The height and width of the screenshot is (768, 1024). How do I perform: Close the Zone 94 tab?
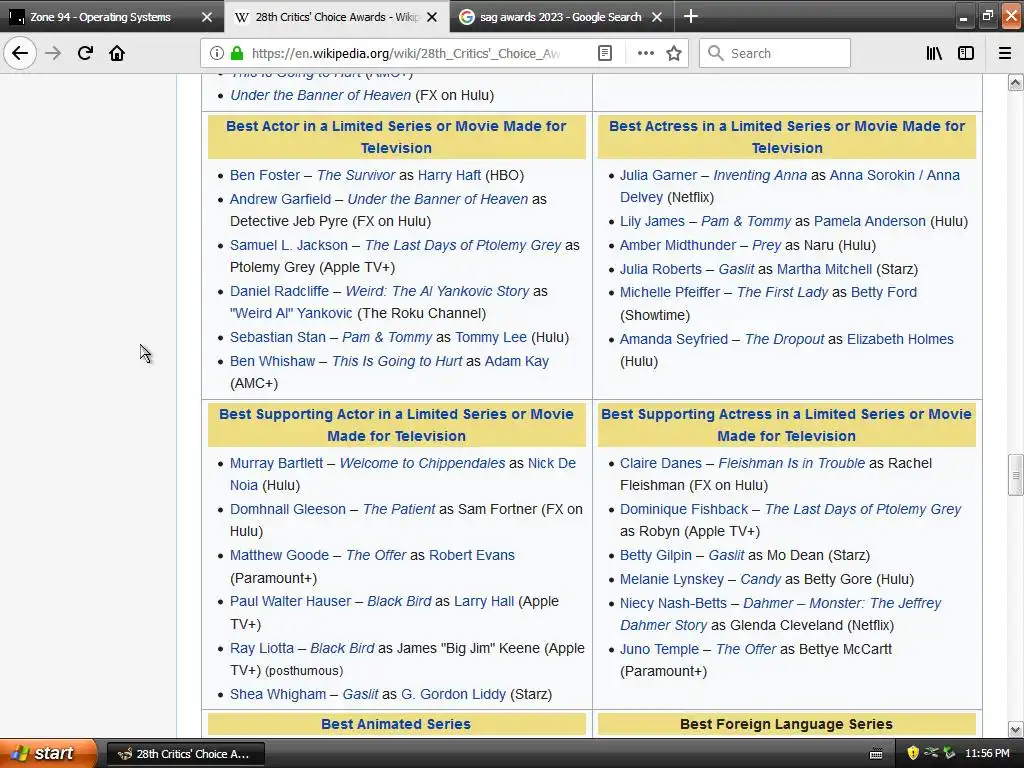[x=207, y=17]
